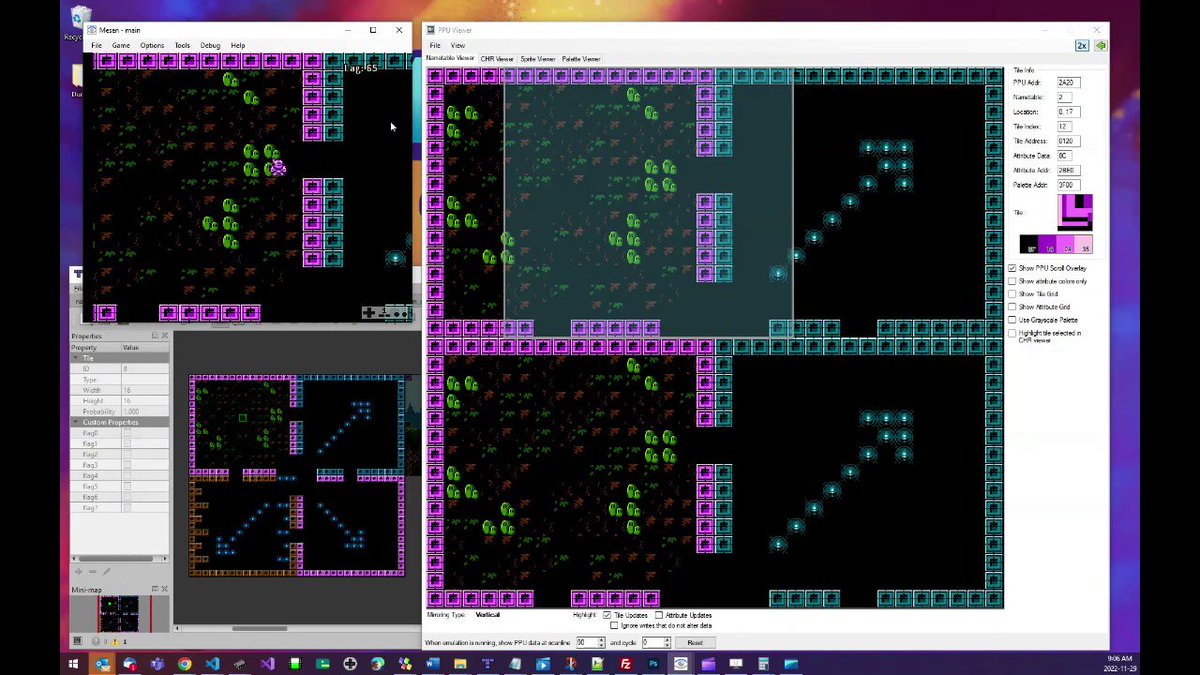Click the cycle value stepper arrows
Image resolution: width=1200 pixels, height=675 pixels.
[668, 642]
